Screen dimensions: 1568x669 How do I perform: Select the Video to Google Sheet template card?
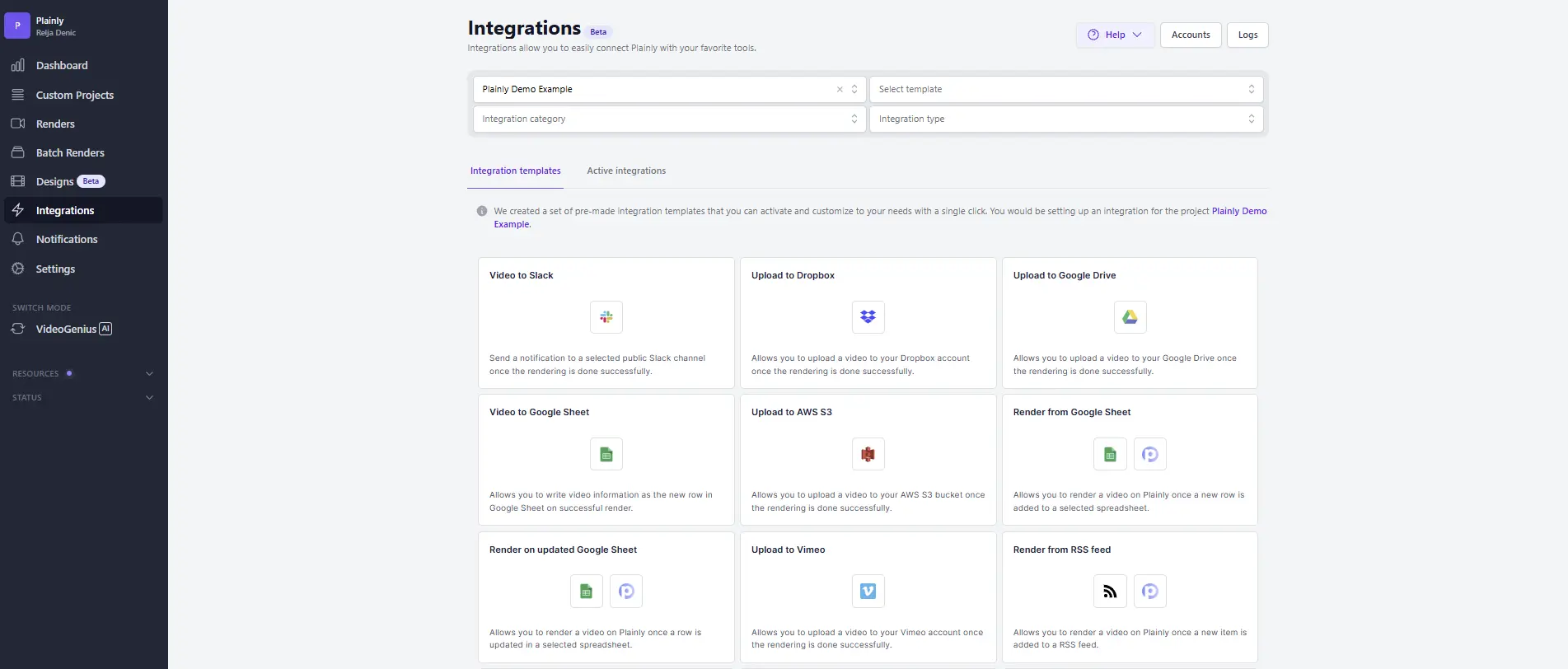point(606,460)
